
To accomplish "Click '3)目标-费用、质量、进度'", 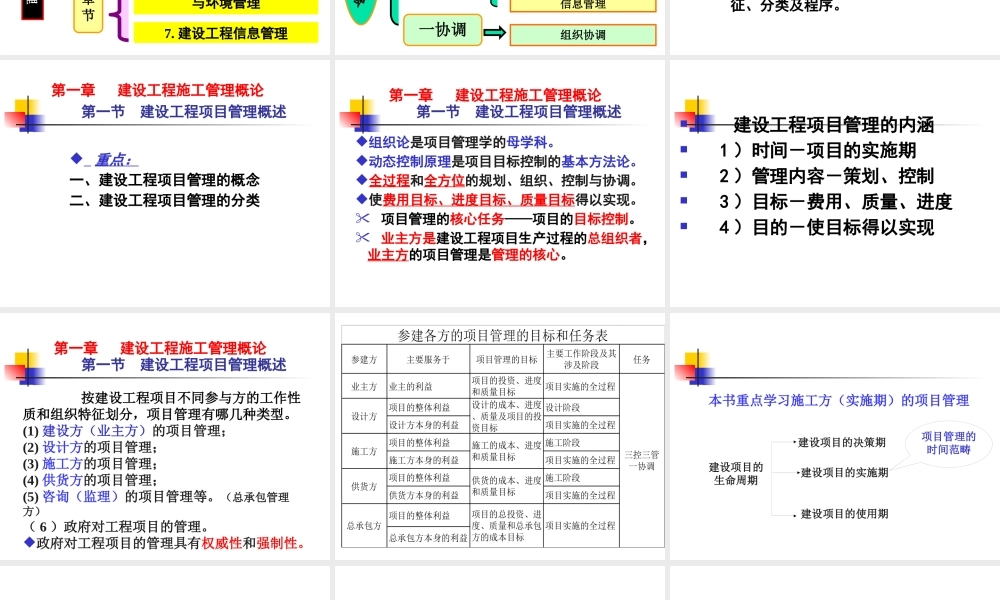I will [x=835, y=202].
